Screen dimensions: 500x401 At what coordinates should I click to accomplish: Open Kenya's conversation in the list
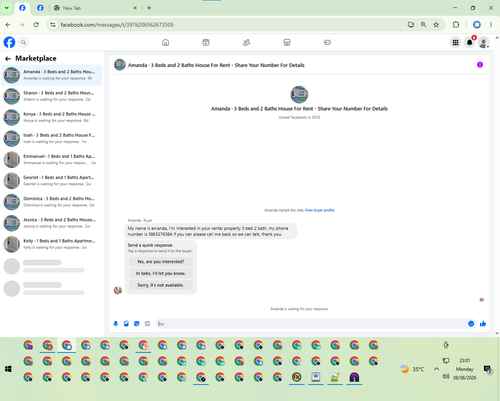(52, 117)
